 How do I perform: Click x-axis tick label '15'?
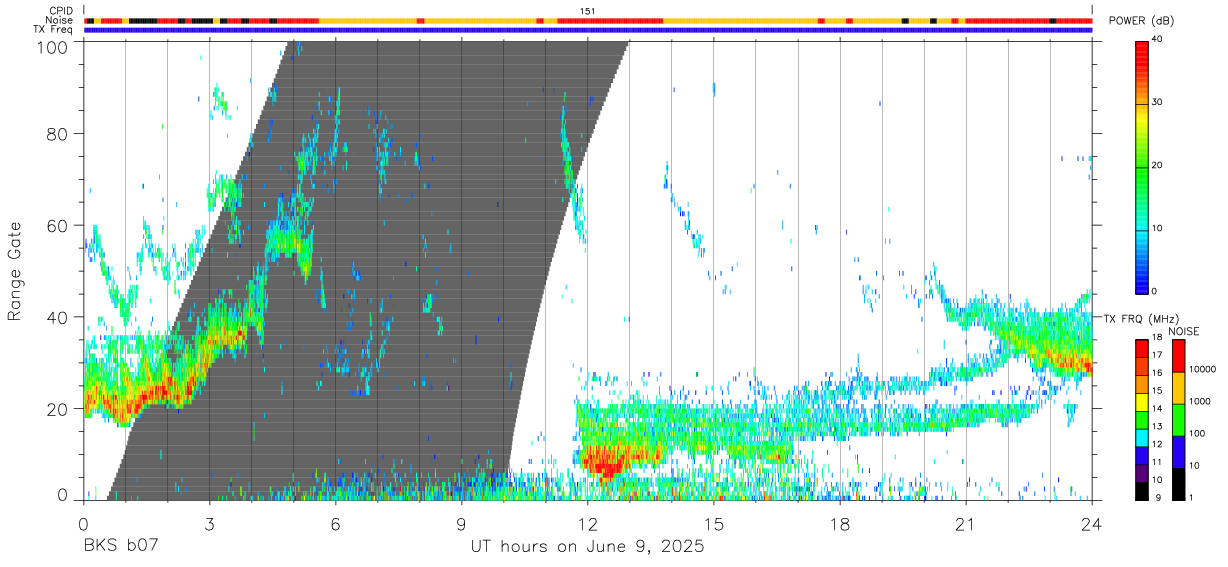pyautogui.click(x=714, y=524)
